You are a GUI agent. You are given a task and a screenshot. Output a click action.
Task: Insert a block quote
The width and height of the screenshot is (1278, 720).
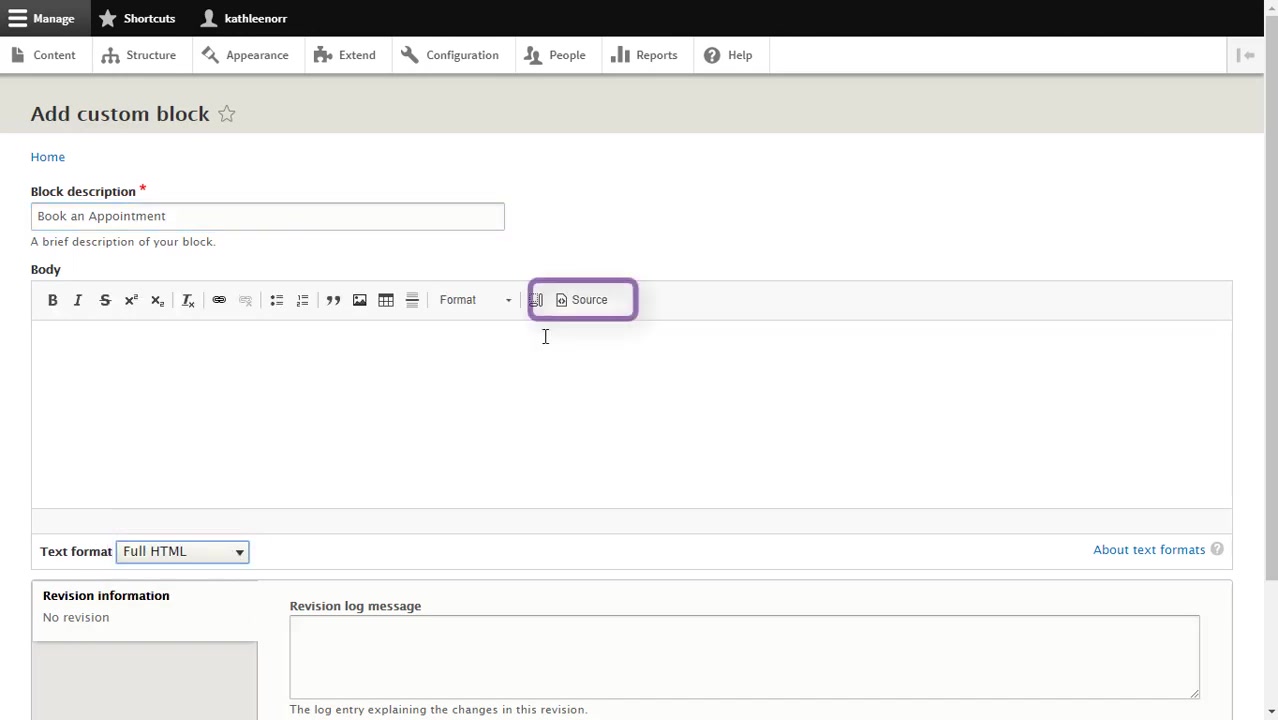(333, 300)
